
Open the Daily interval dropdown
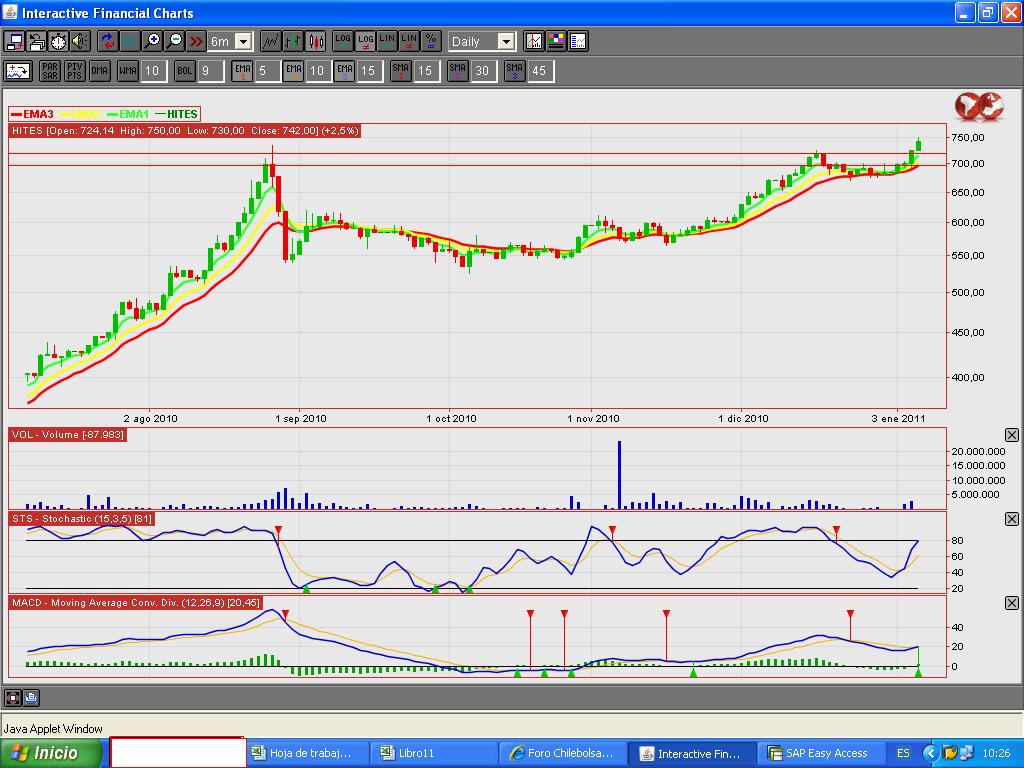505,41
